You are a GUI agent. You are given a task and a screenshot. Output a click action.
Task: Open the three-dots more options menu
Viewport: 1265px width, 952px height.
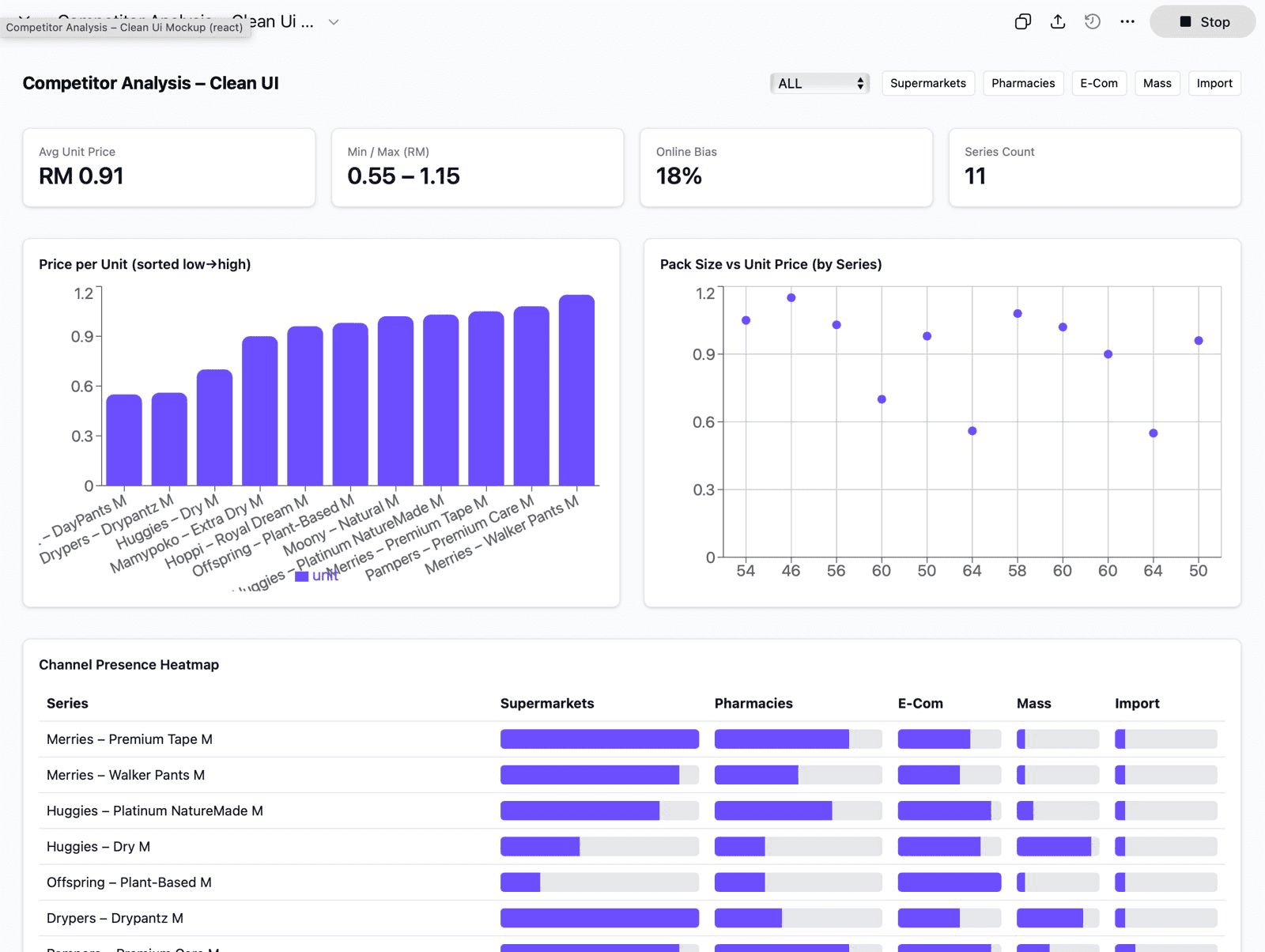1127,21
